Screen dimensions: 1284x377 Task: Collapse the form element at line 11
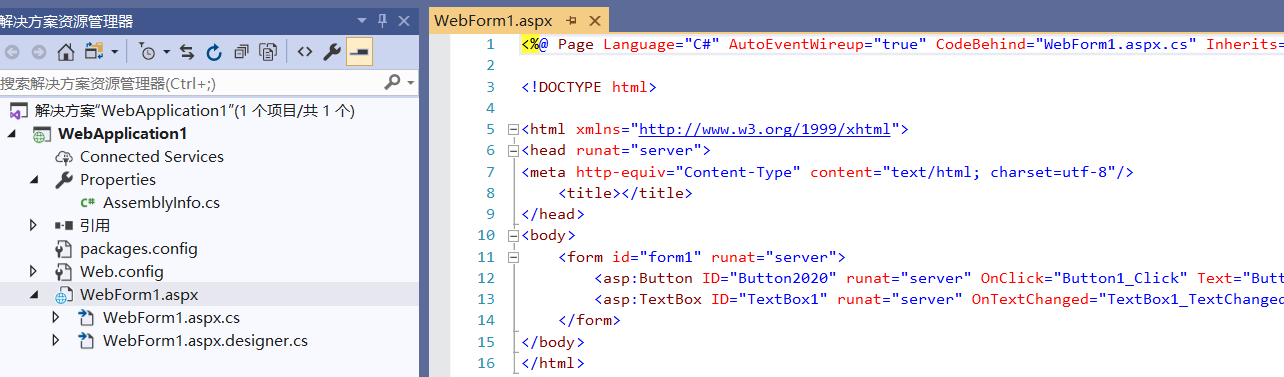click(x=513, y=257)
